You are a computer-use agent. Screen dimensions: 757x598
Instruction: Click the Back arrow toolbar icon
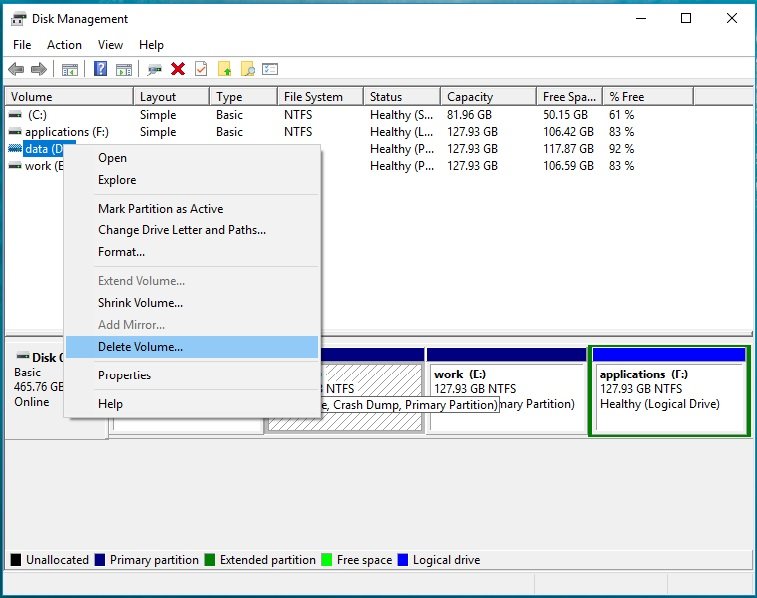[16, 69]
